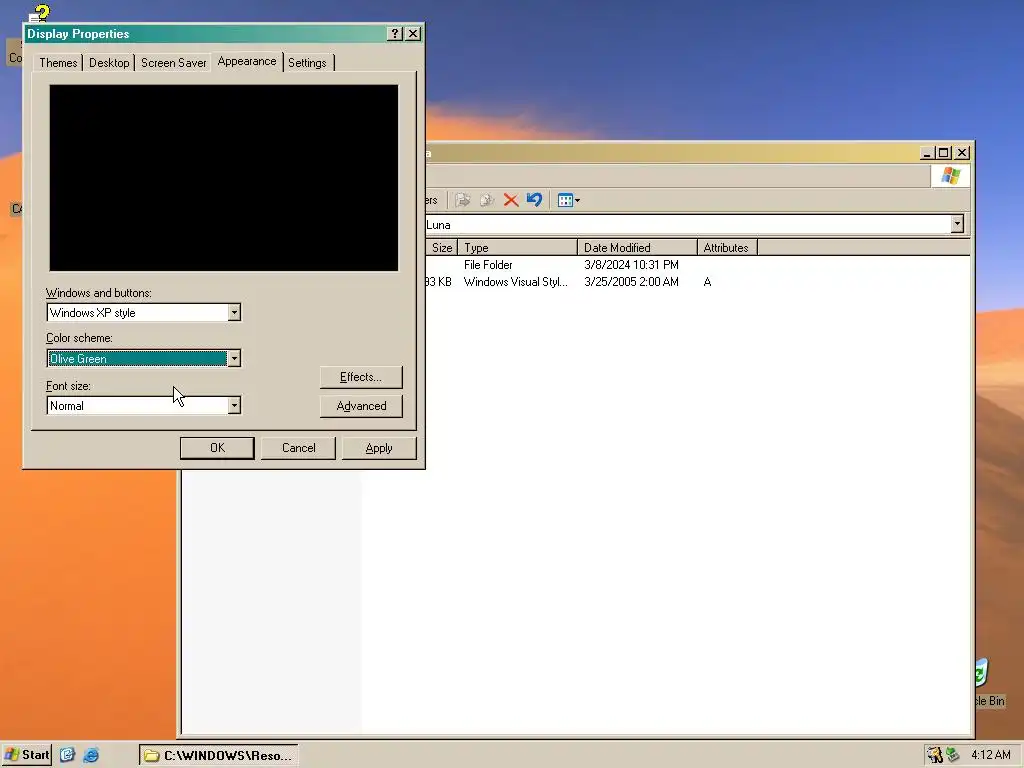Open the Desktop tab
The height and width of the screenshot is (768, 1024).
109,63
